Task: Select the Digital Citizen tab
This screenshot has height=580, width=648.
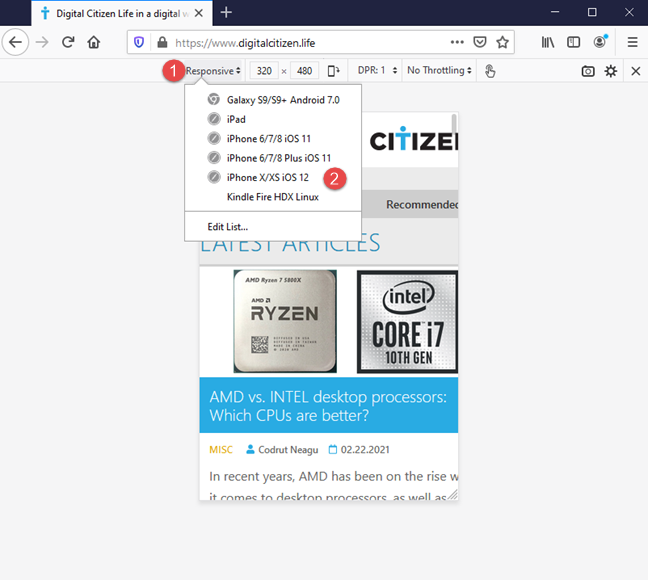Action: (x=122, y=13)
